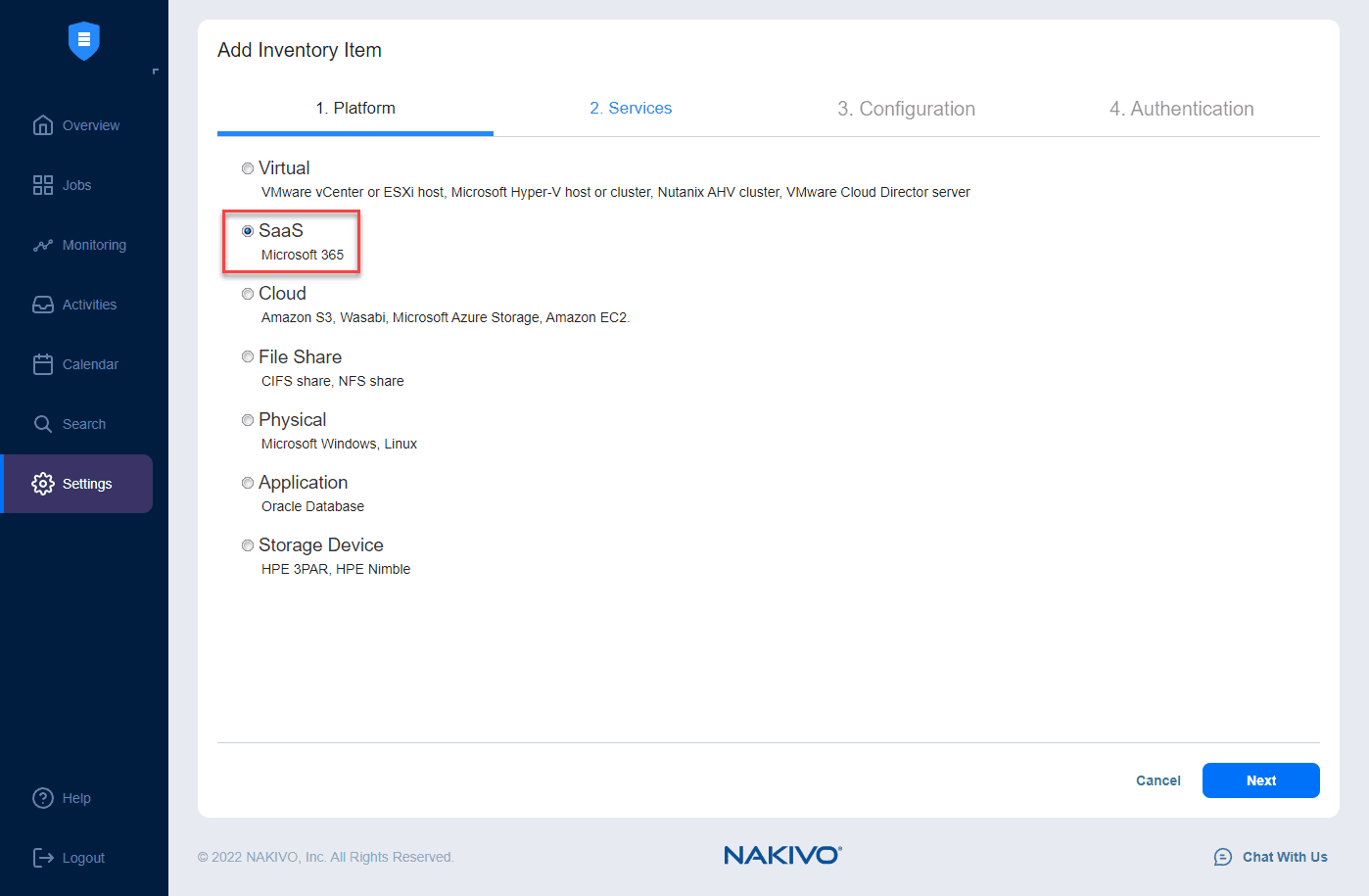Select the Virtual platform radio button
The image size is (1369, 896).
coord(247,167)
